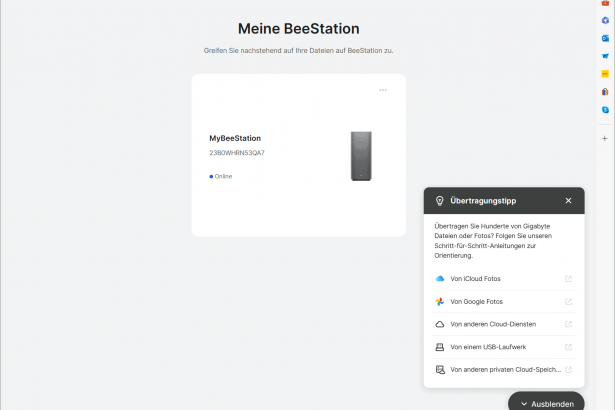
Task: Open external link icon for Google Fotos
Action: tap(568, 301)
